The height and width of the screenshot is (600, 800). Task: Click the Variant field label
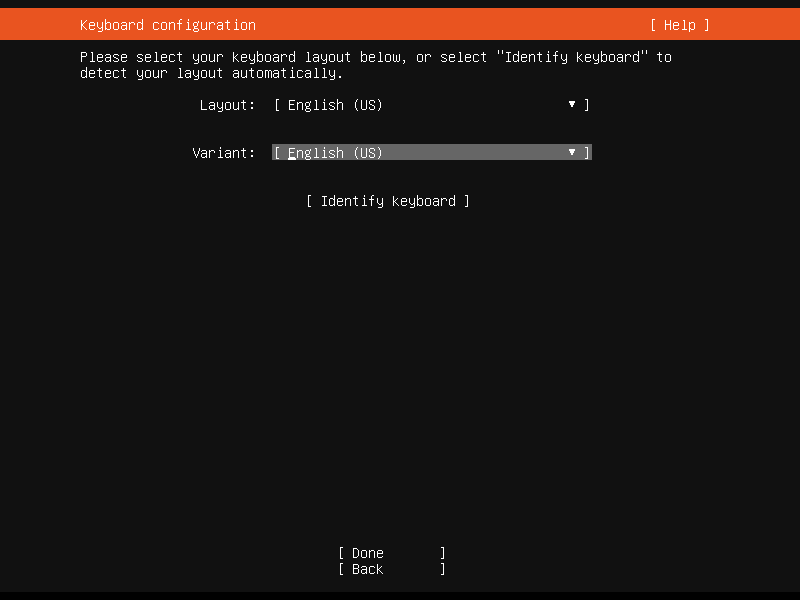pyautogui.click(x=223, y=152)
